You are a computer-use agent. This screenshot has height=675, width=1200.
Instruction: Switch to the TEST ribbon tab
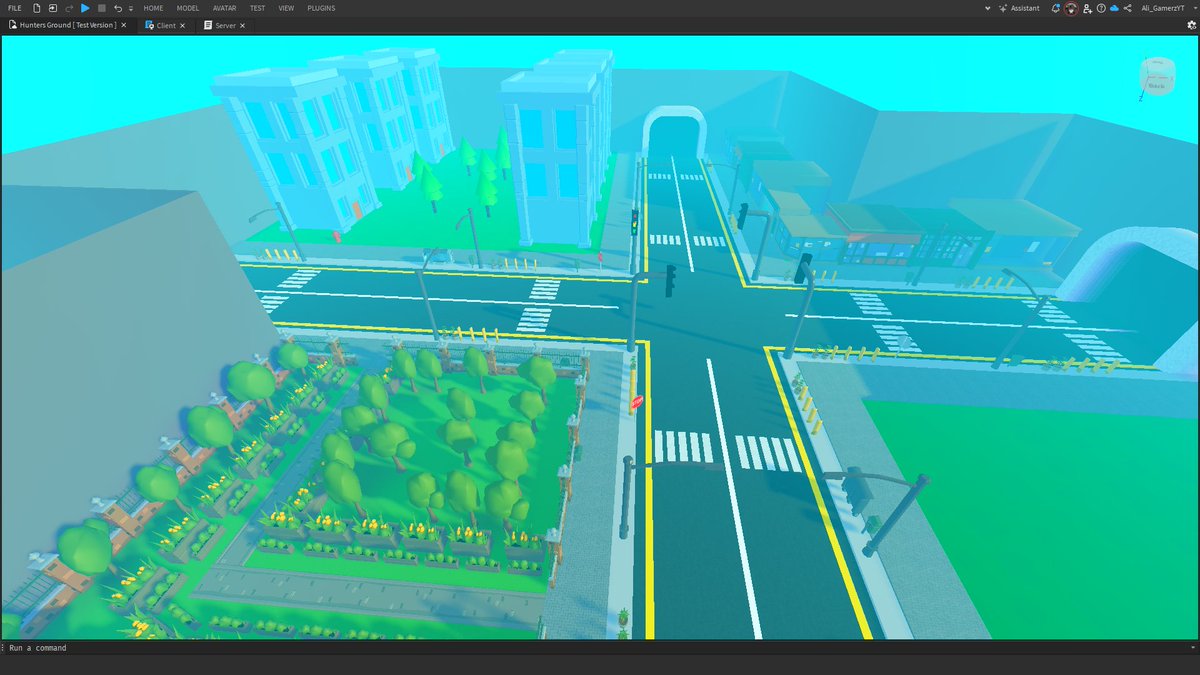pos(258,8)
